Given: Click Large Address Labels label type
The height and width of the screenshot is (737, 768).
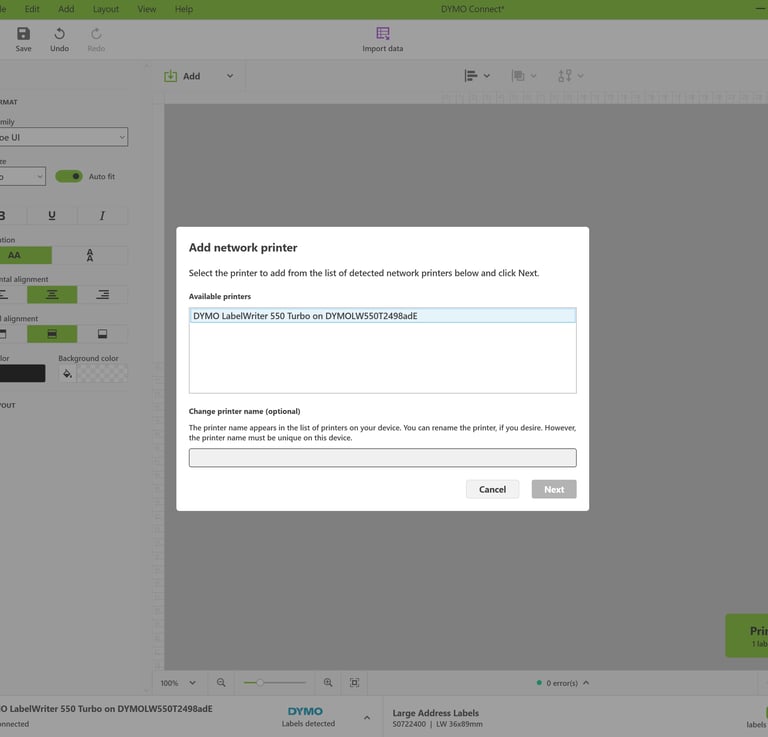Looking at the screenshot, I should pyautogui.click(x=435, y=713).
